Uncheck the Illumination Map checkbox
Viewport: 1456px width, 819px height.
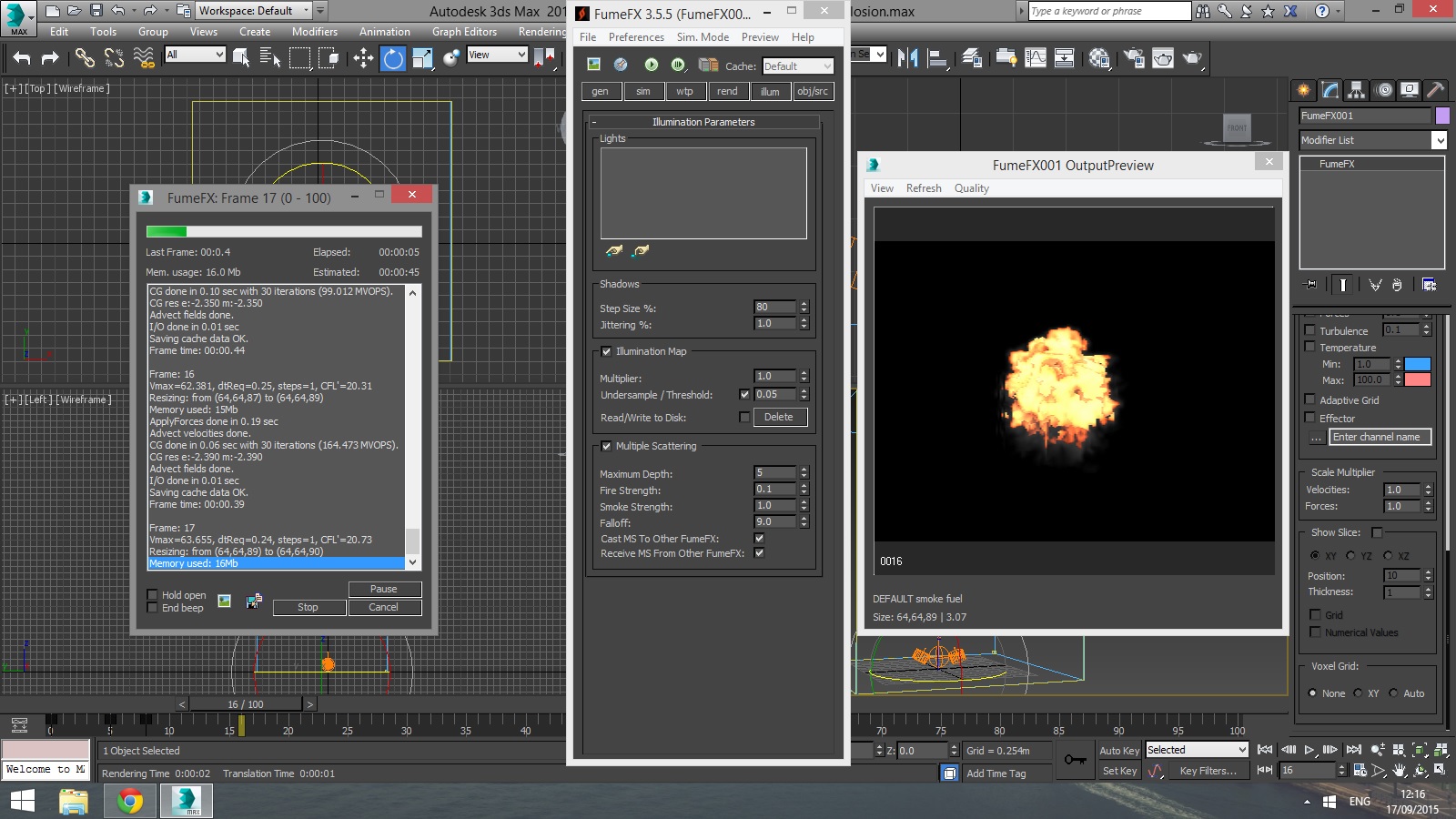606,351
